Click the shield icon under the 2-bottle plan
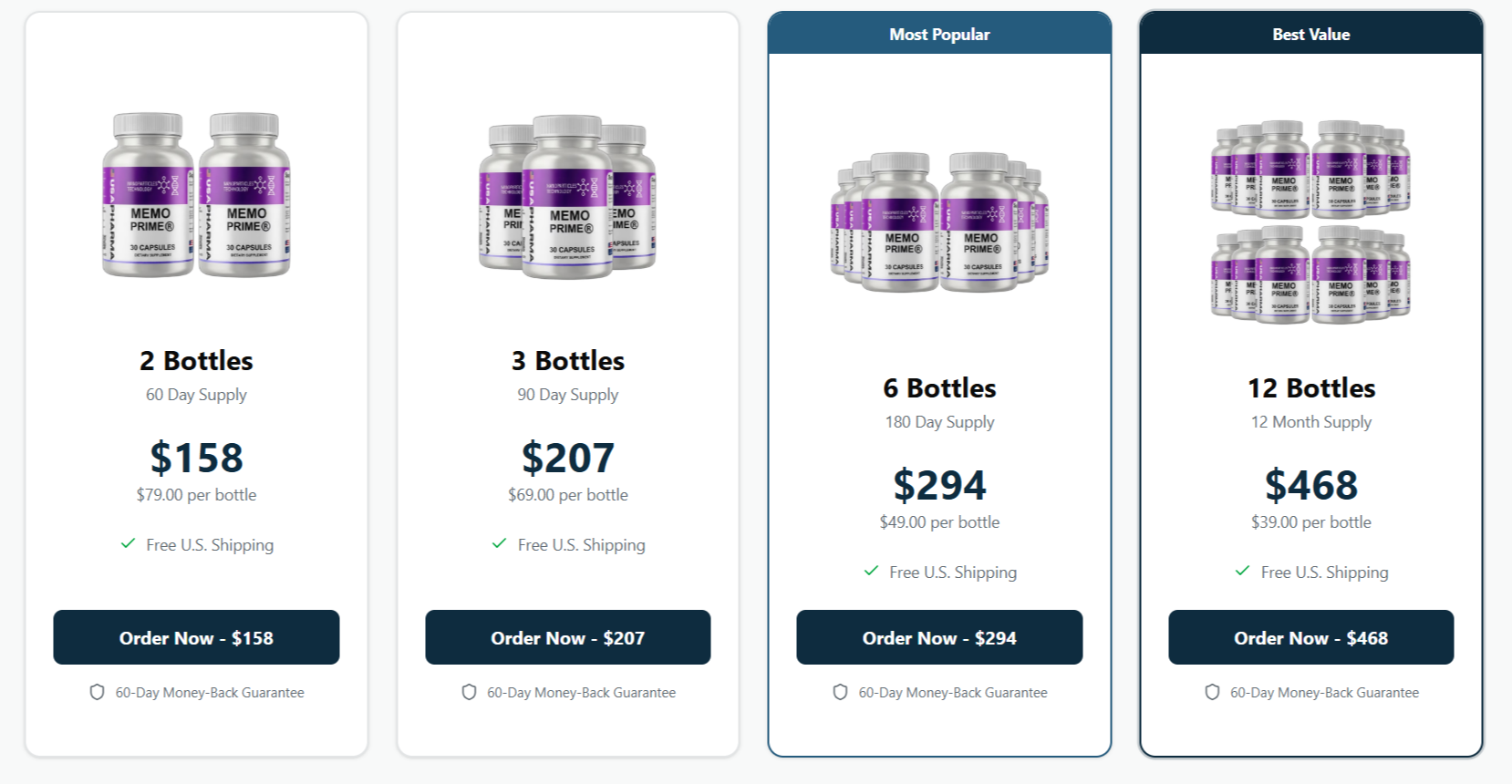The image size is (1512, 784). [x=97, y=692]
